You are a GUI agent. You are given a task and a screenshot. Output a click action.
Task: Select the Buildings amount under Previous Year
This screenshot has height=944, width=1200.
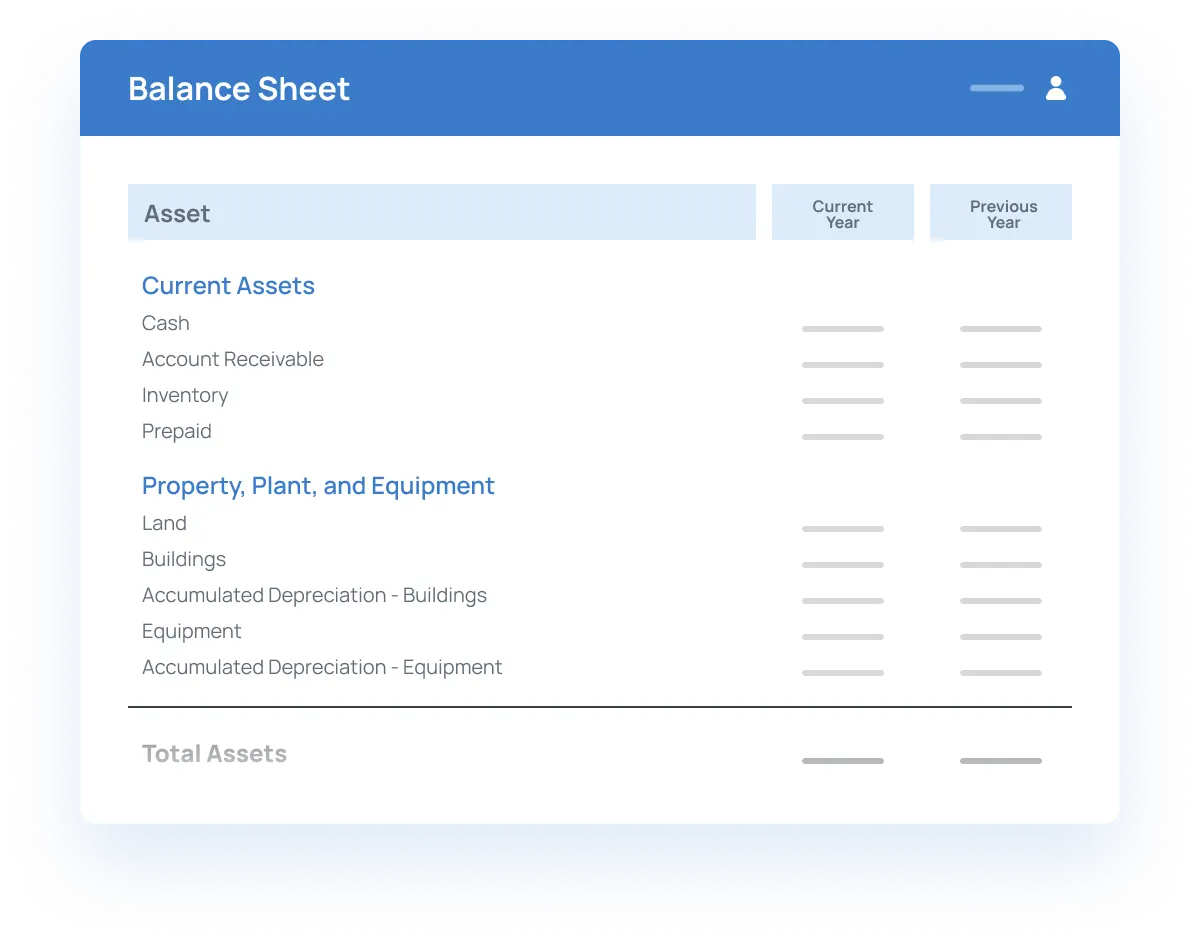pyautogui.click(x=1000, y=565)
